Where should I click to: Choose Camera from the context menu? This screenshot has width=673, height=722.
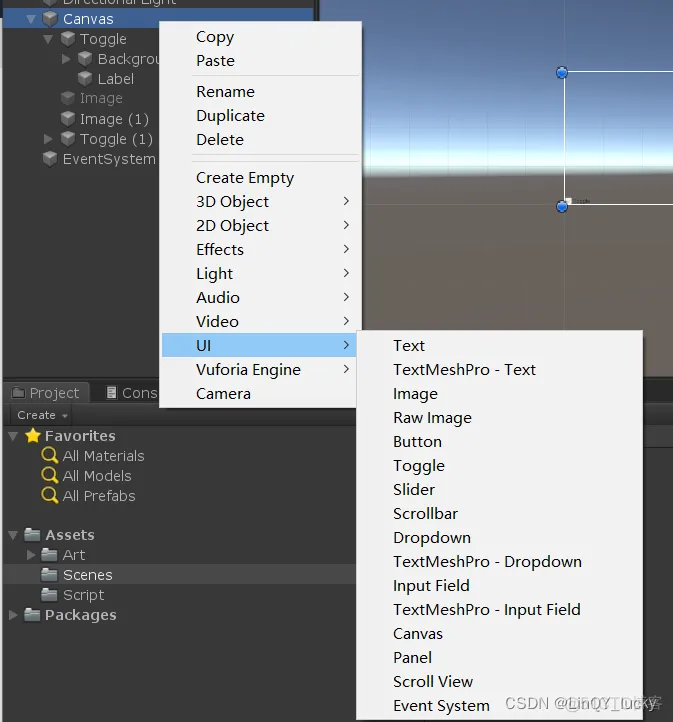[x=259, y=394]
